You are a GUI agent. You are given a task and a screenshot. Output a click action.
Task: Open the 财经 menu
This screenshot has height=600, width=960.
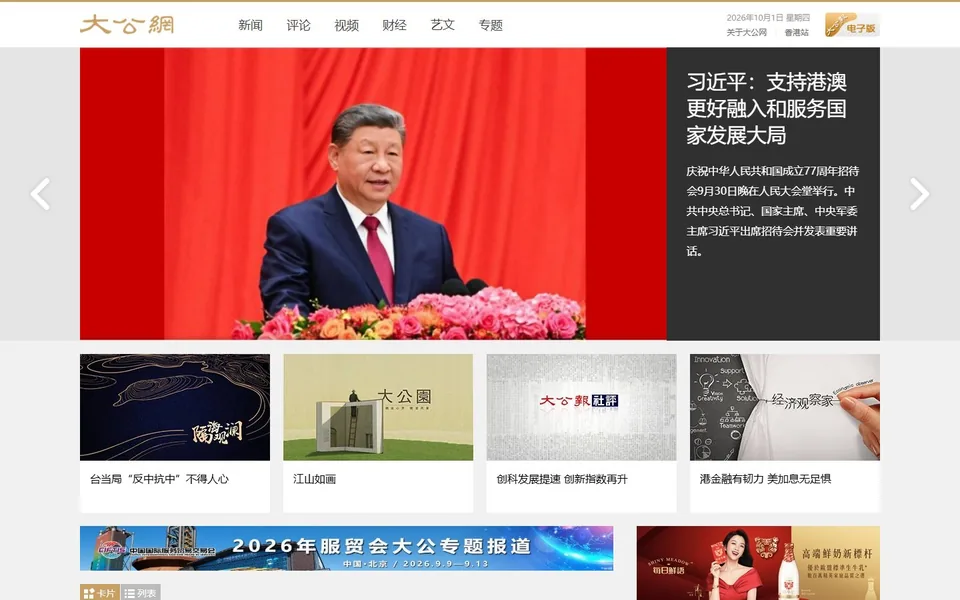(394, 25)
